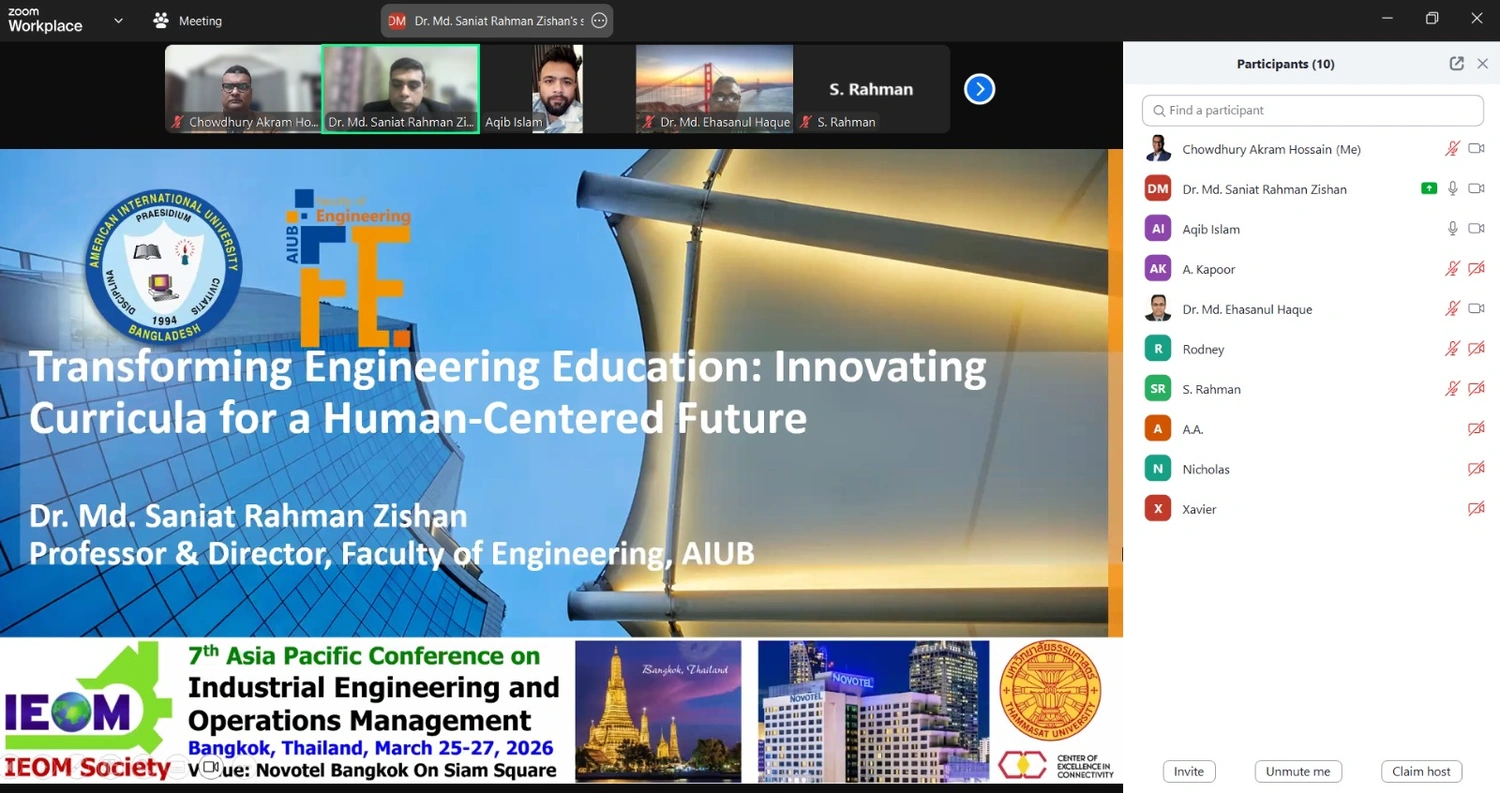
Task: Click the Find a participant search field
Action: (1312, 110)
